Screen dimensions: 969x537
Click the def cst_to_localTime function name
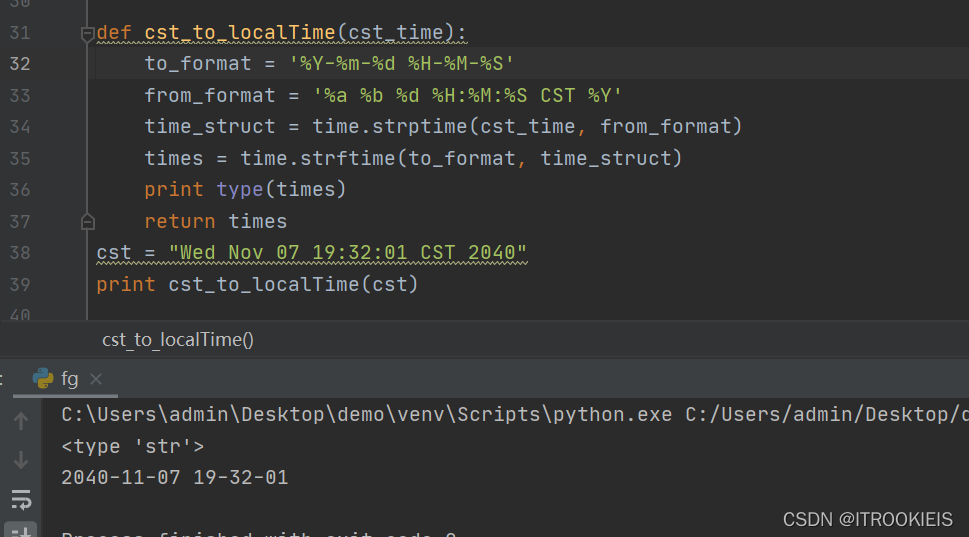click(240, 33)
